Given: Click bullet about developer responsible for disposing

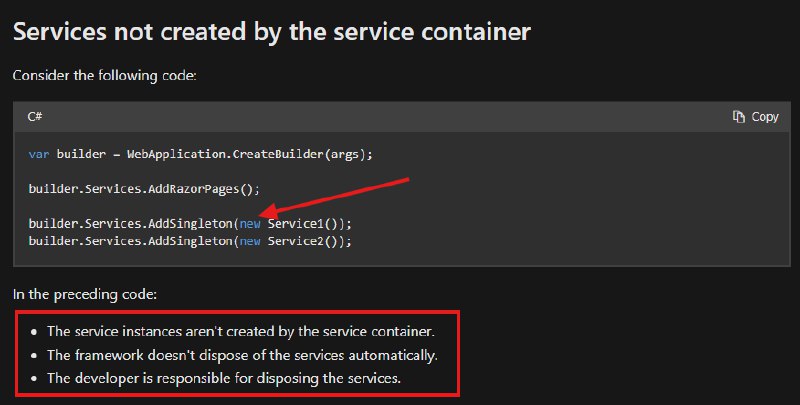Looking at the screenshot, I should coord(224,378).
